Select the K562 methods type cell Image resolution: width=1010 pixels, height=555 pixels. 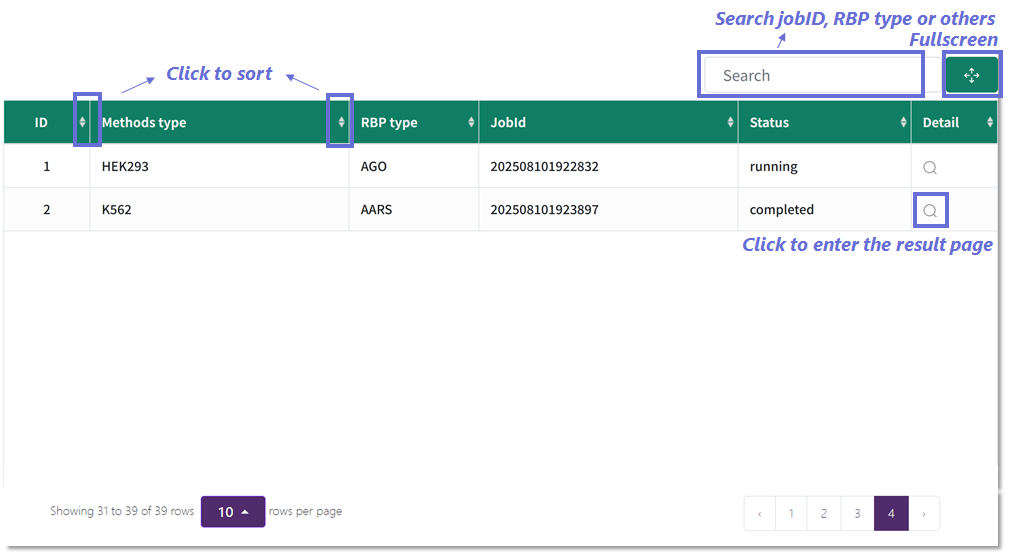(x=117, y=210)
